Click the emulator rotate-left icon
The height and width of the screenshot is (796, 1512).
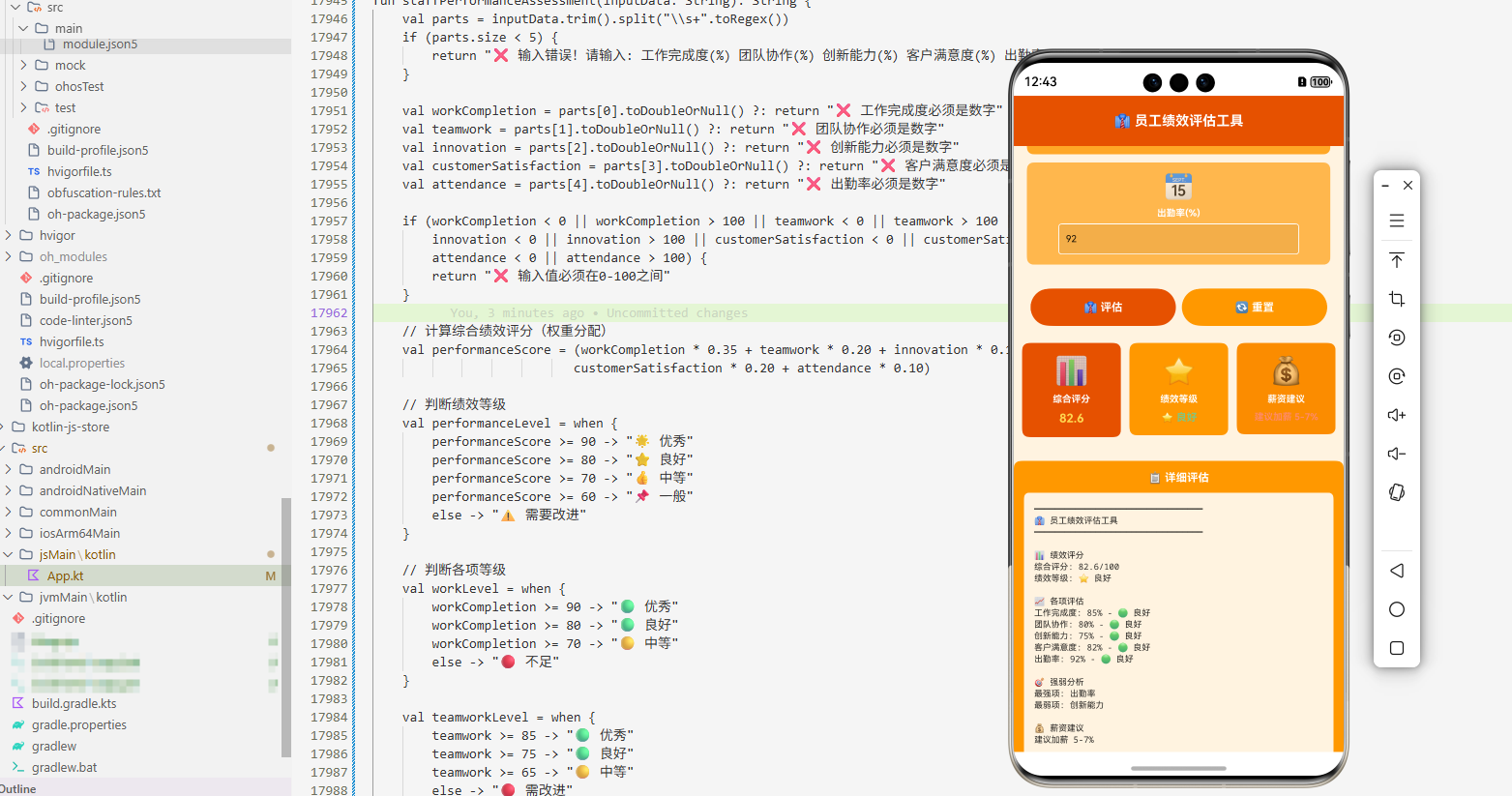[1396, 338]
